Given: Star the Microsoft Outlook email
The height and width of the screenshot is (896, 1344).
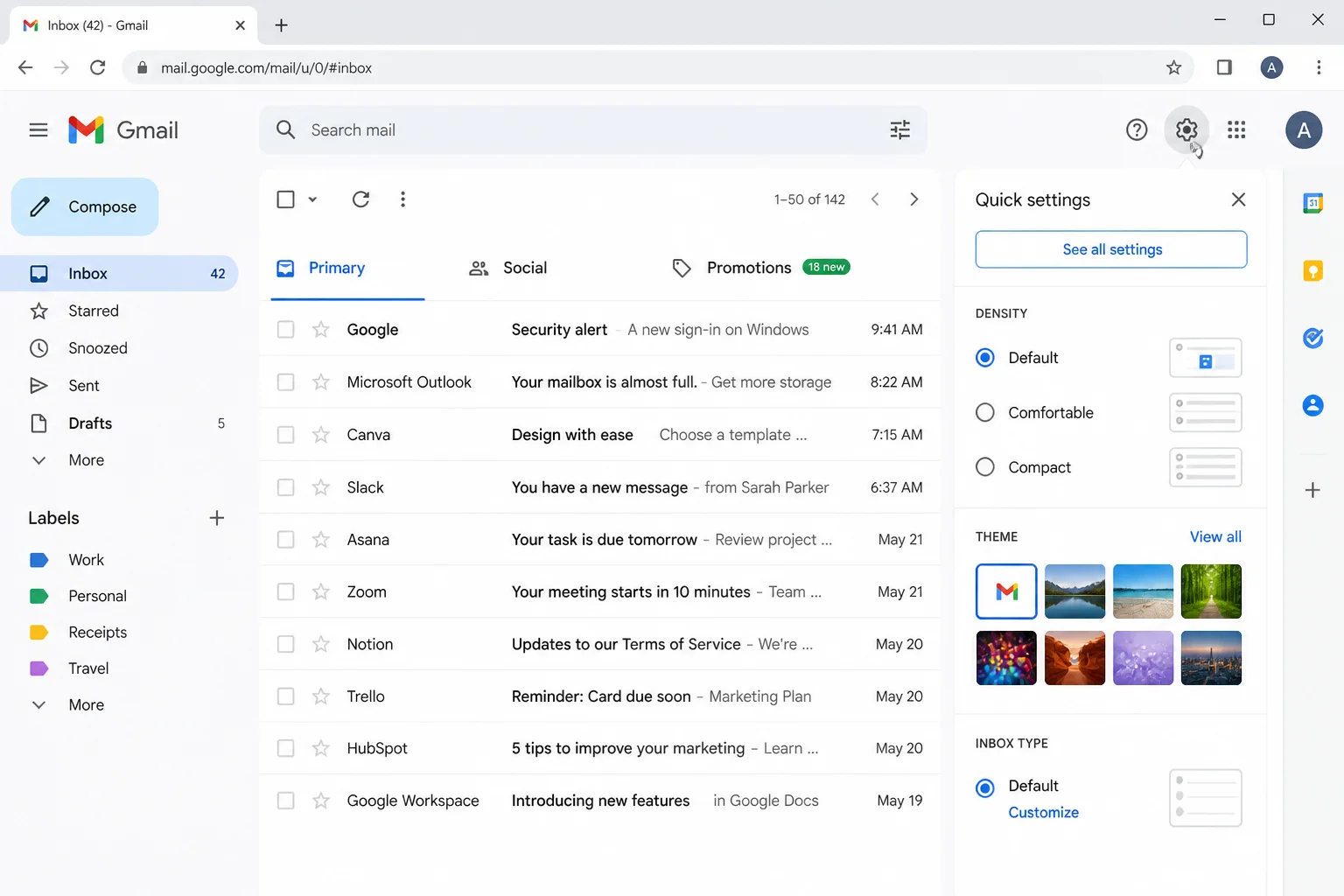Looking at the screenshot, I should [x=321, y=382].
